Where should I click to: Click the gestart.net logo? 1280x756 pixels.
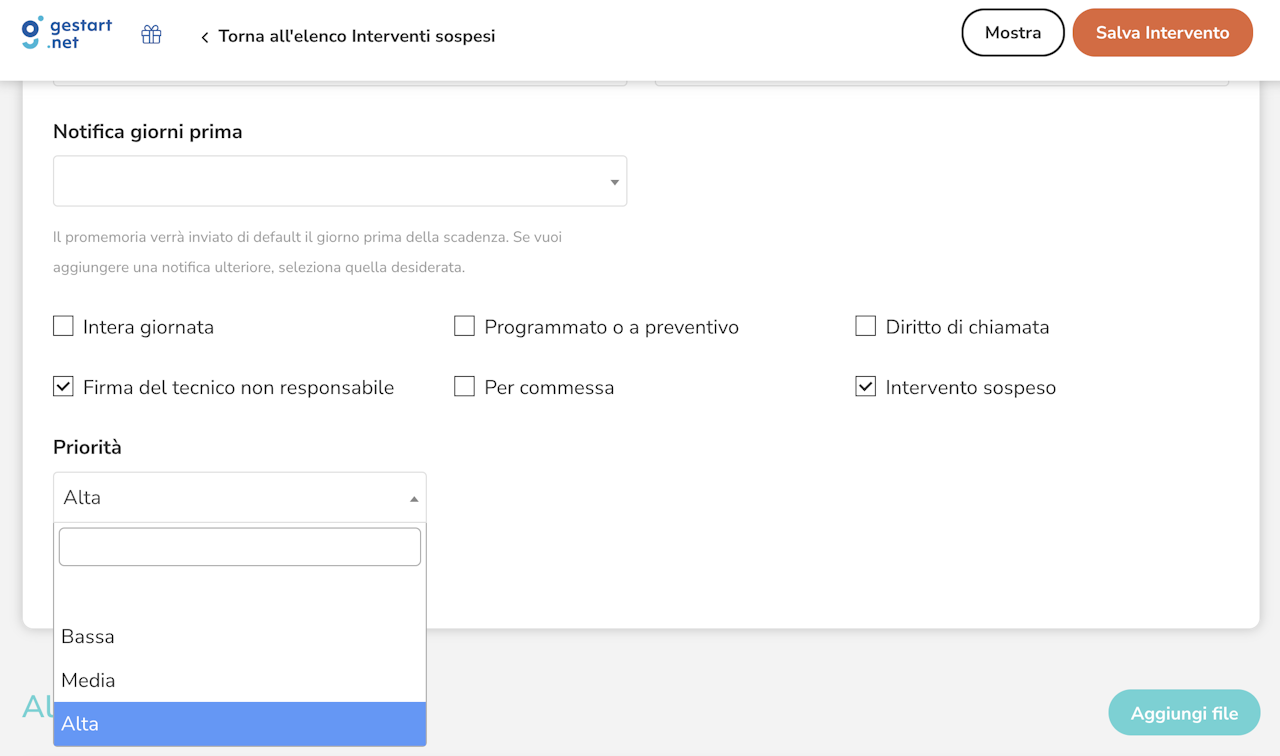64,32
